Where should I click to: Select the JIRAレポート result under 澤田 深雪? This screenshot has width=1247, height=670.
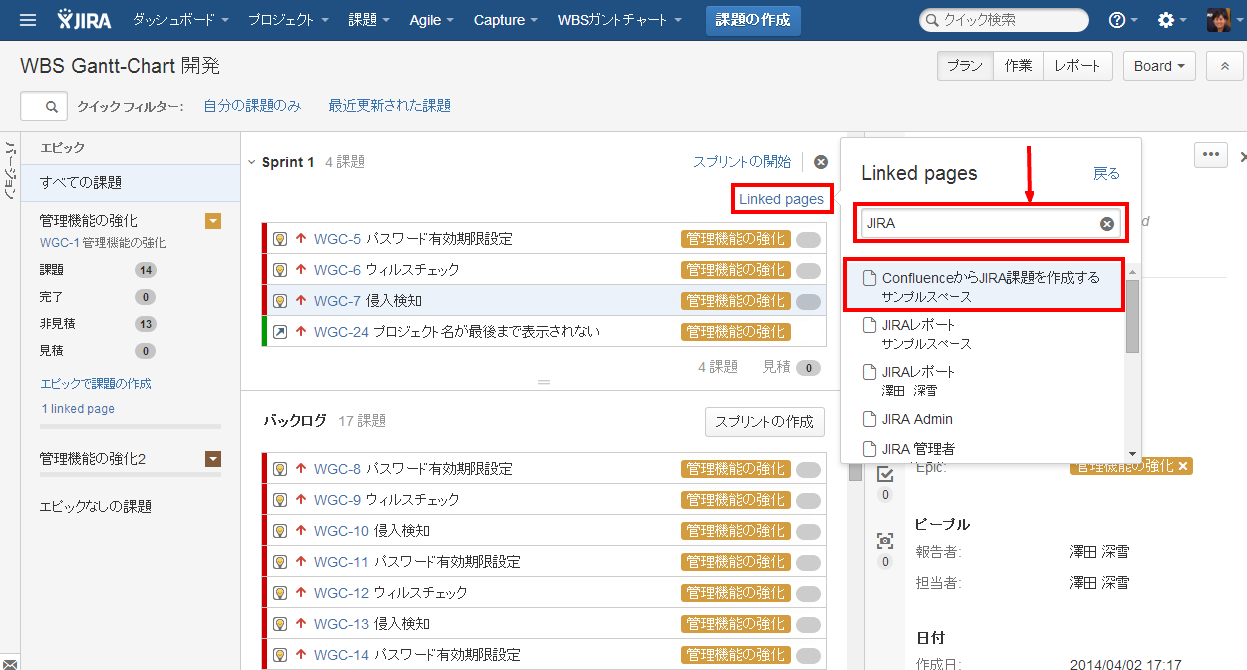tap(984, 381)
